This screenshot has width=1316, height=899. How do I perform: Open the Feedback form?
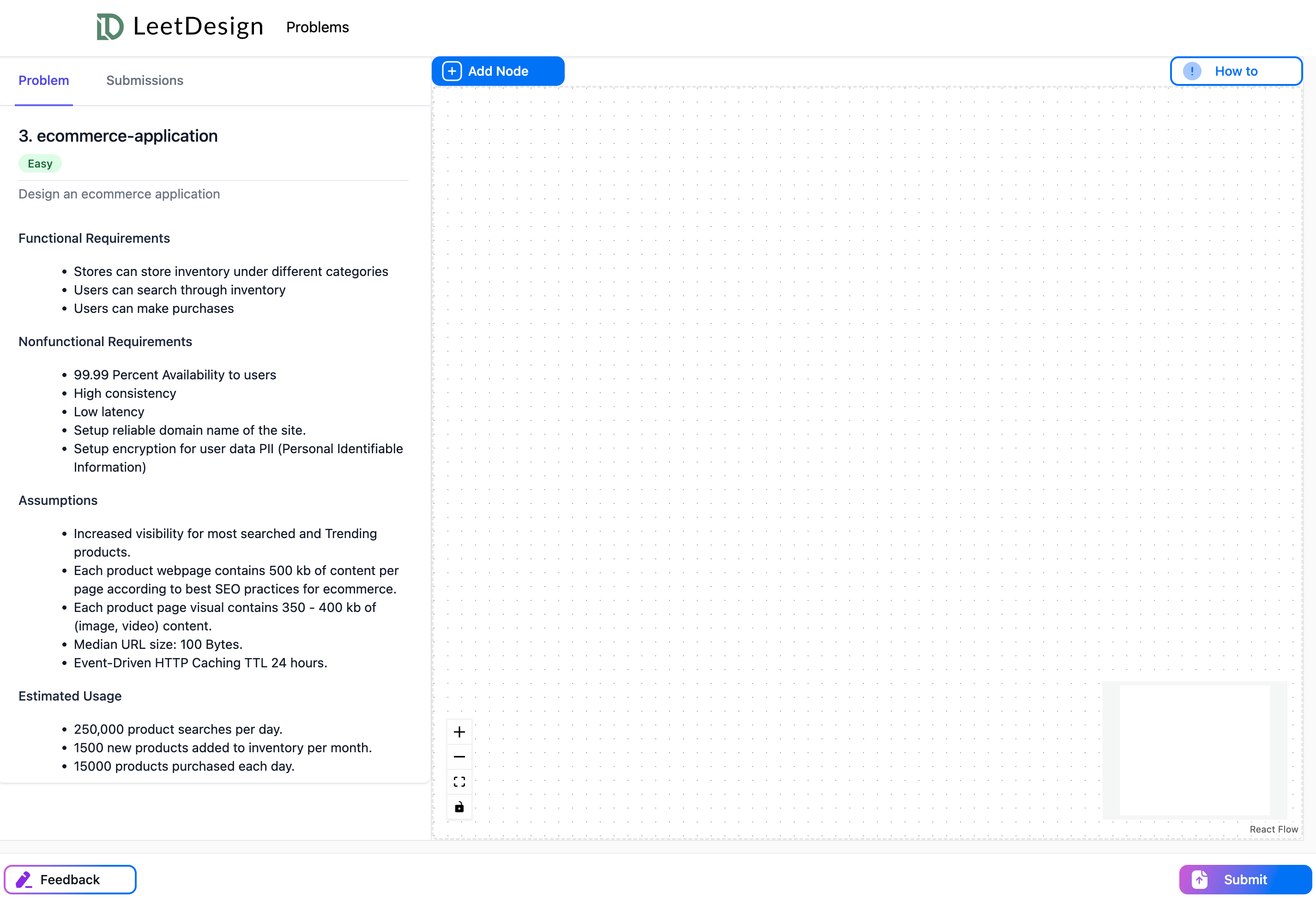point(70,879)
